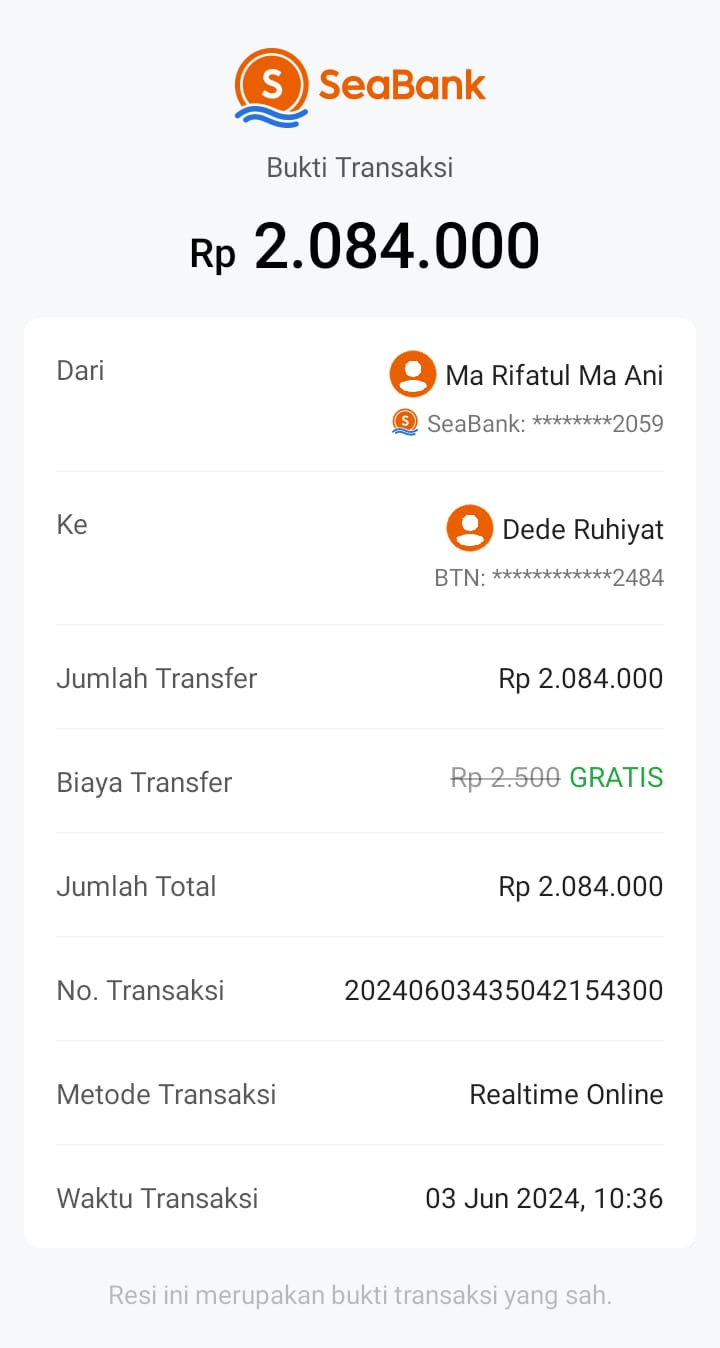Select sender name Ma Rifatul Ma Ani
The image size is (720, 1348).
[554, 376]
